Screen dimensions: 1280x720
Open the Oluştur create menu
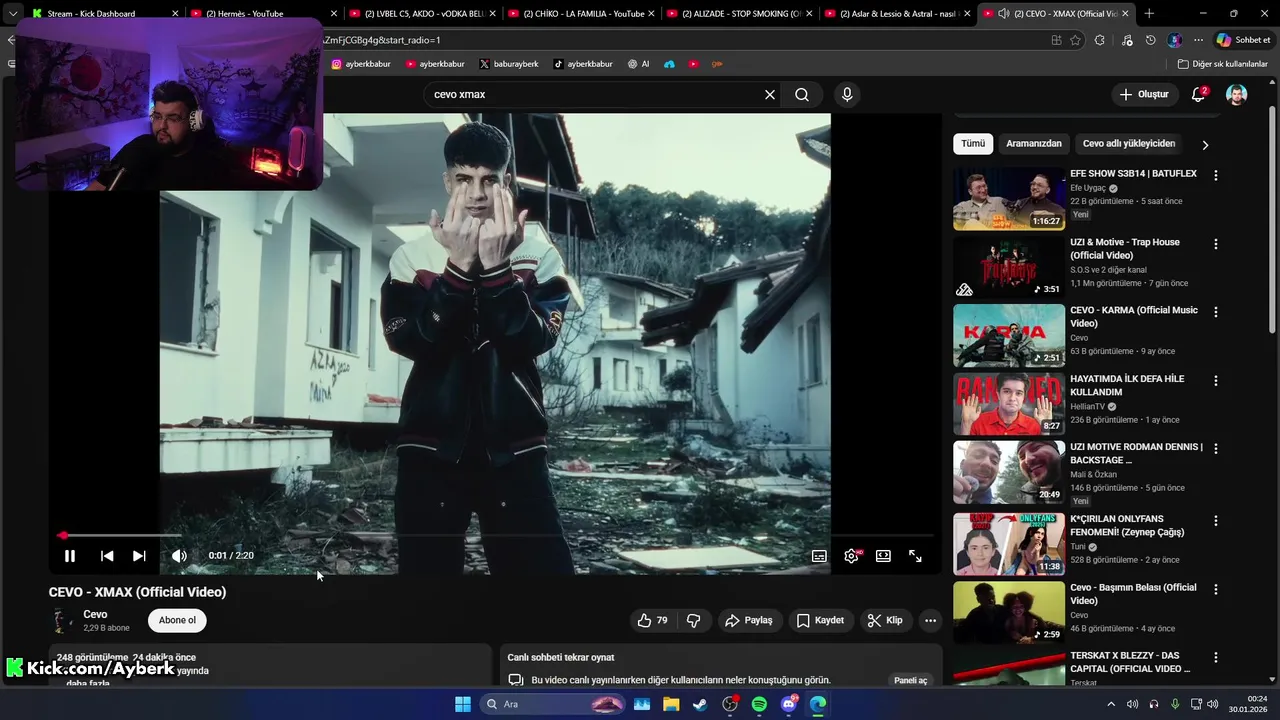pos(1143,94)
